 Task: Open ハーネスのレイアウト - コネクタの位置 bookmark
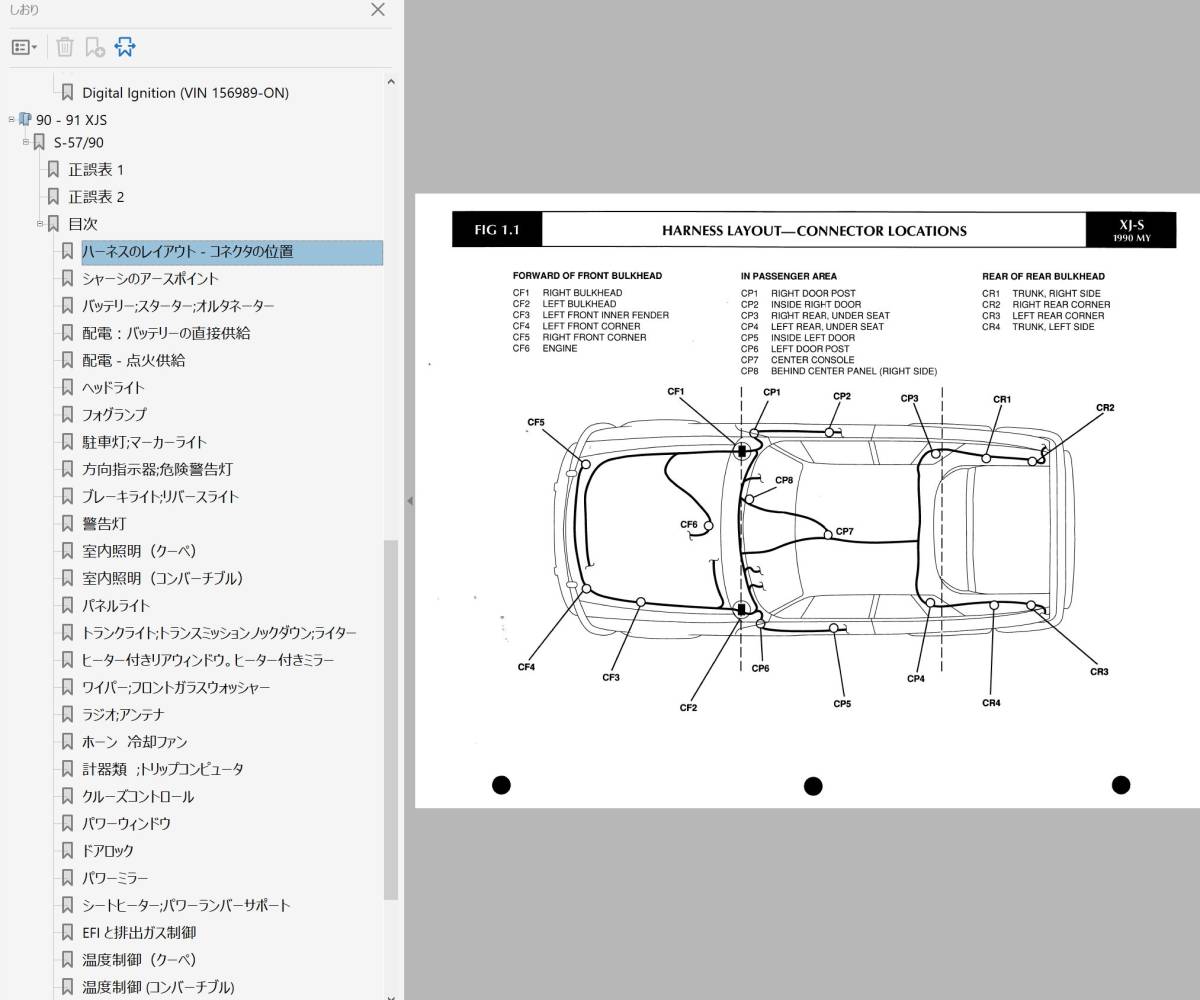click(232, 252)
